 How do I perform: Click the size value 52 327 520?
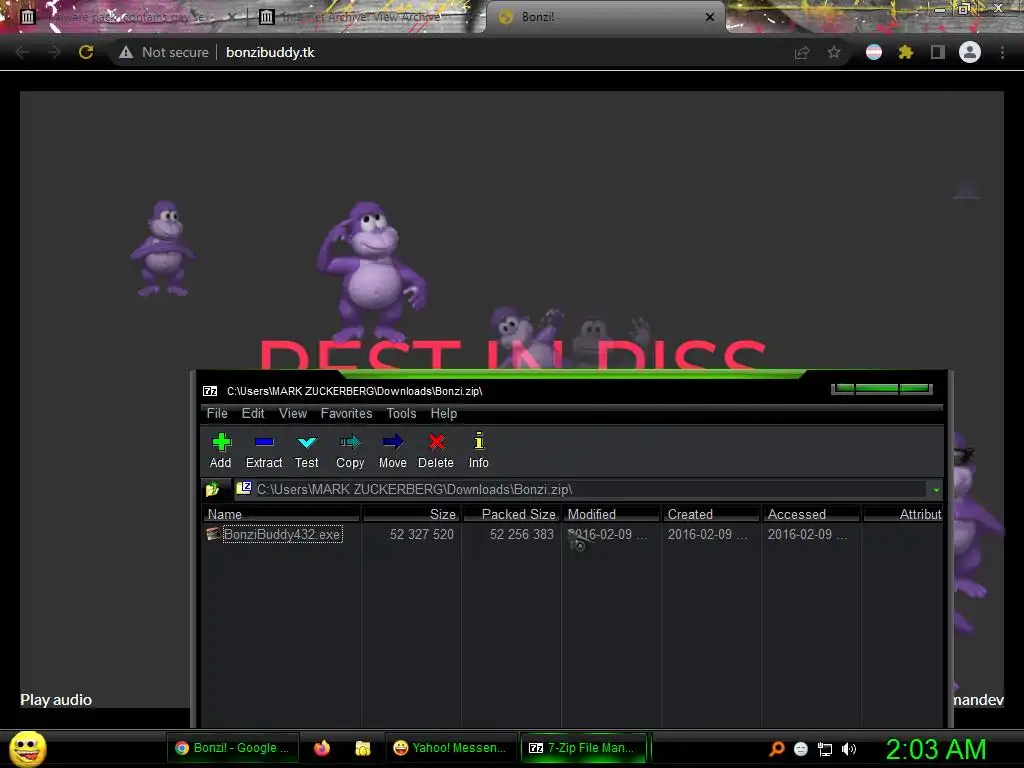[422, 534]
